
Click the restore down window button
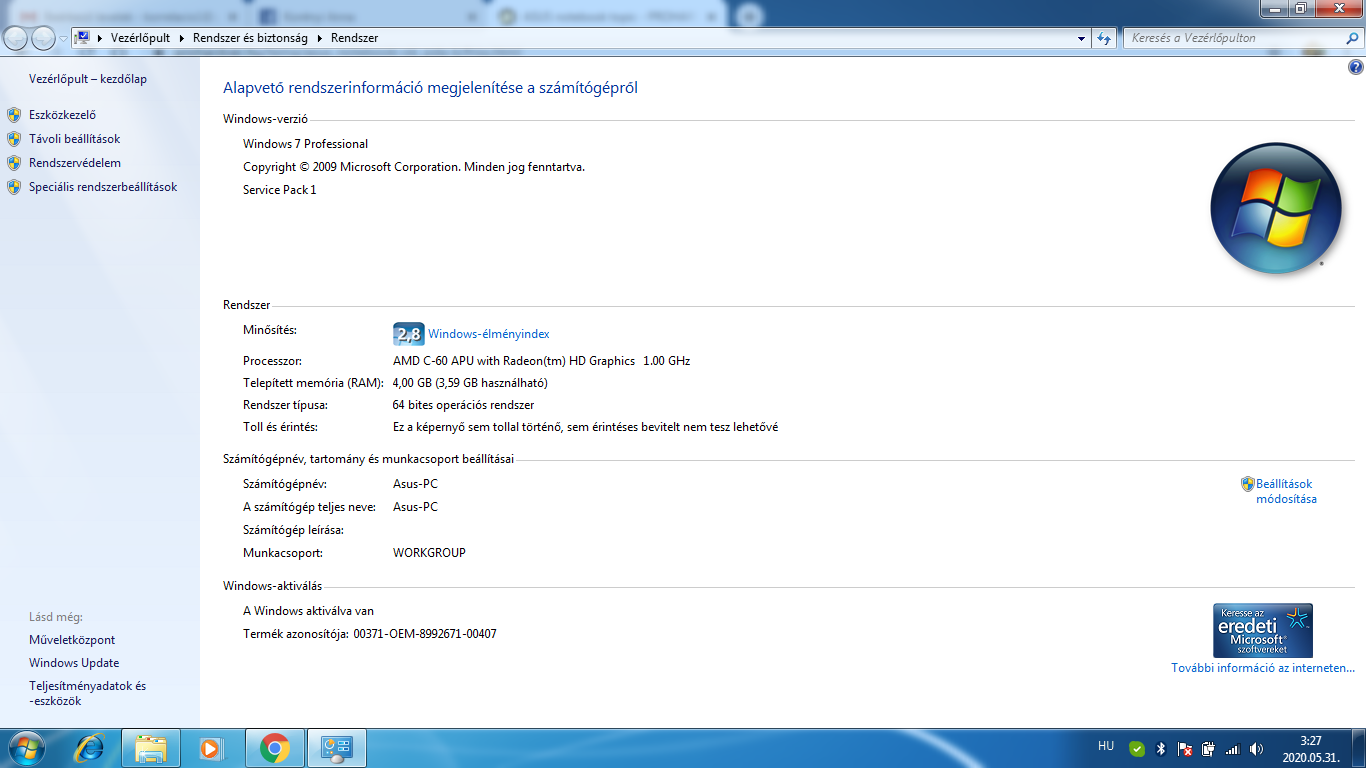pyautogui.click(x=1301, y=8)
